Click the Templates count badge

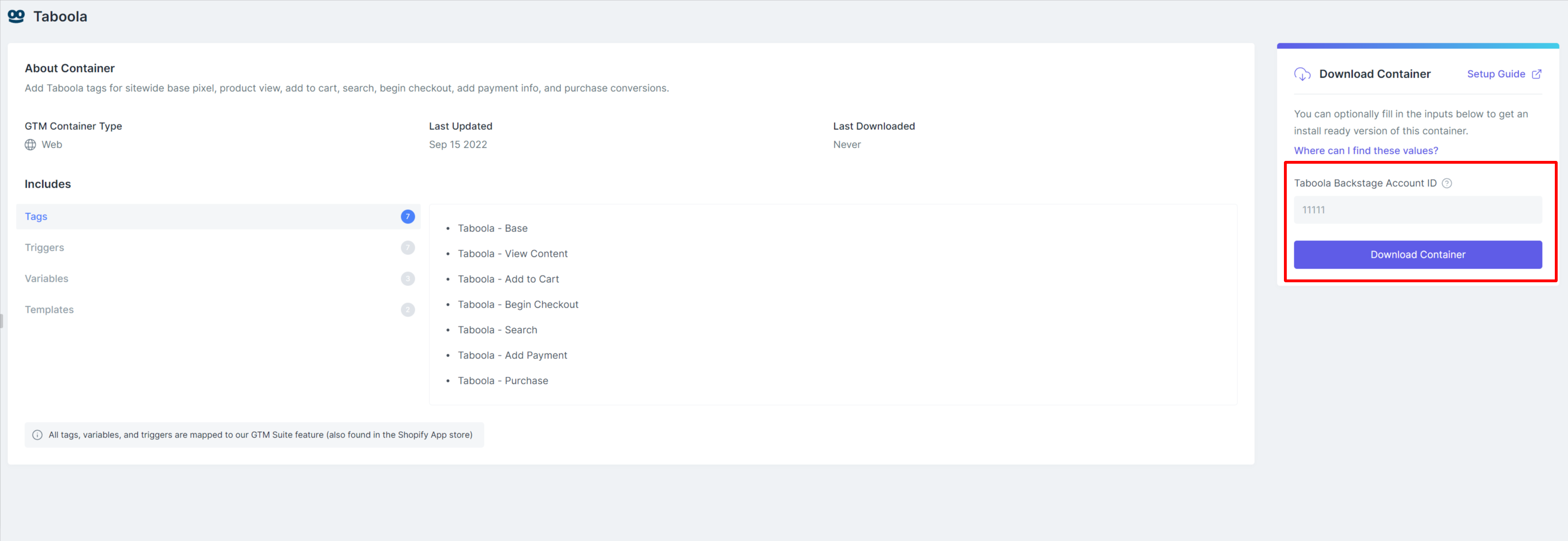407,310
